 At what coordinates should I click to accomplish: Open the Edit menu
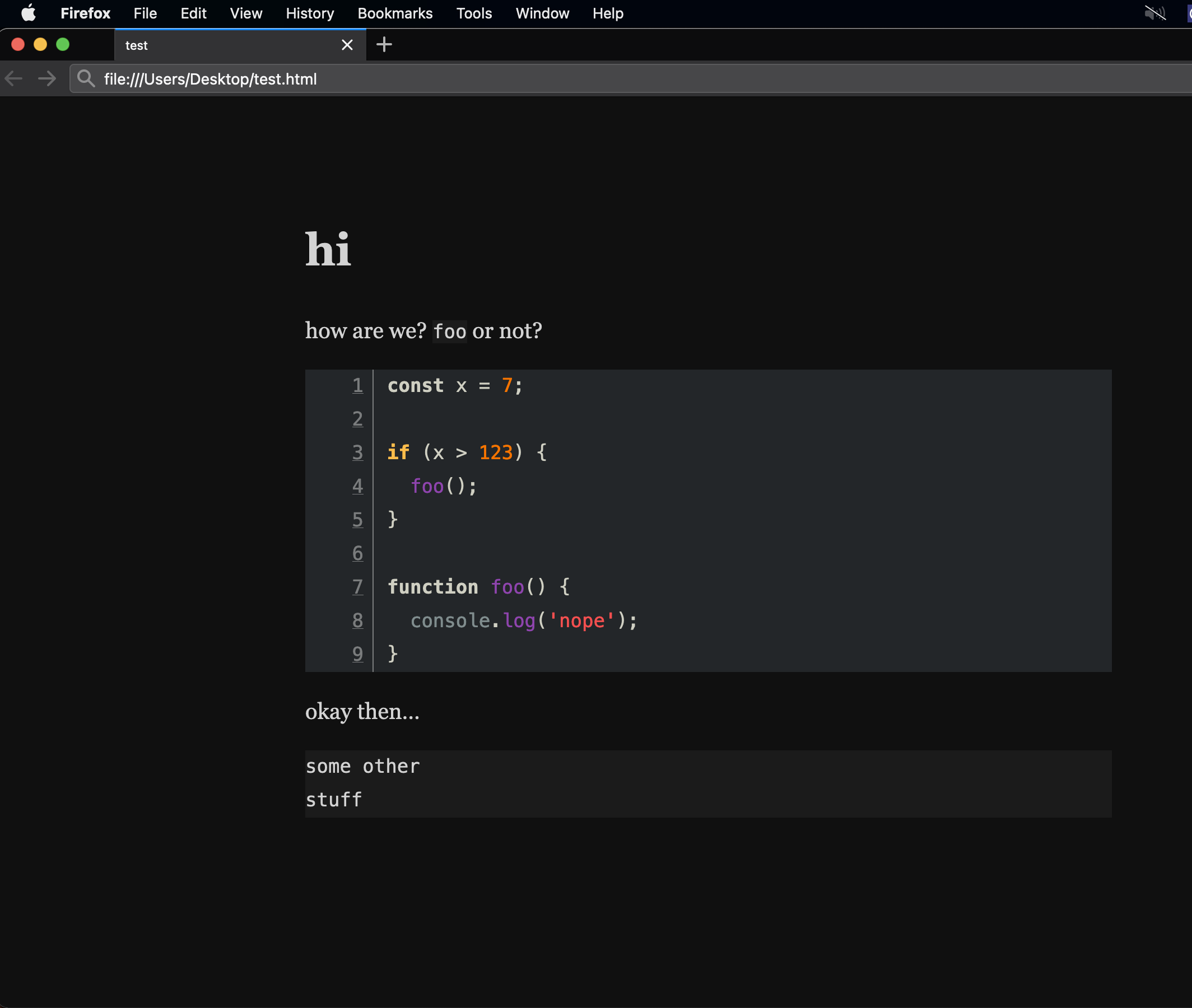click(x=194, y=13)
